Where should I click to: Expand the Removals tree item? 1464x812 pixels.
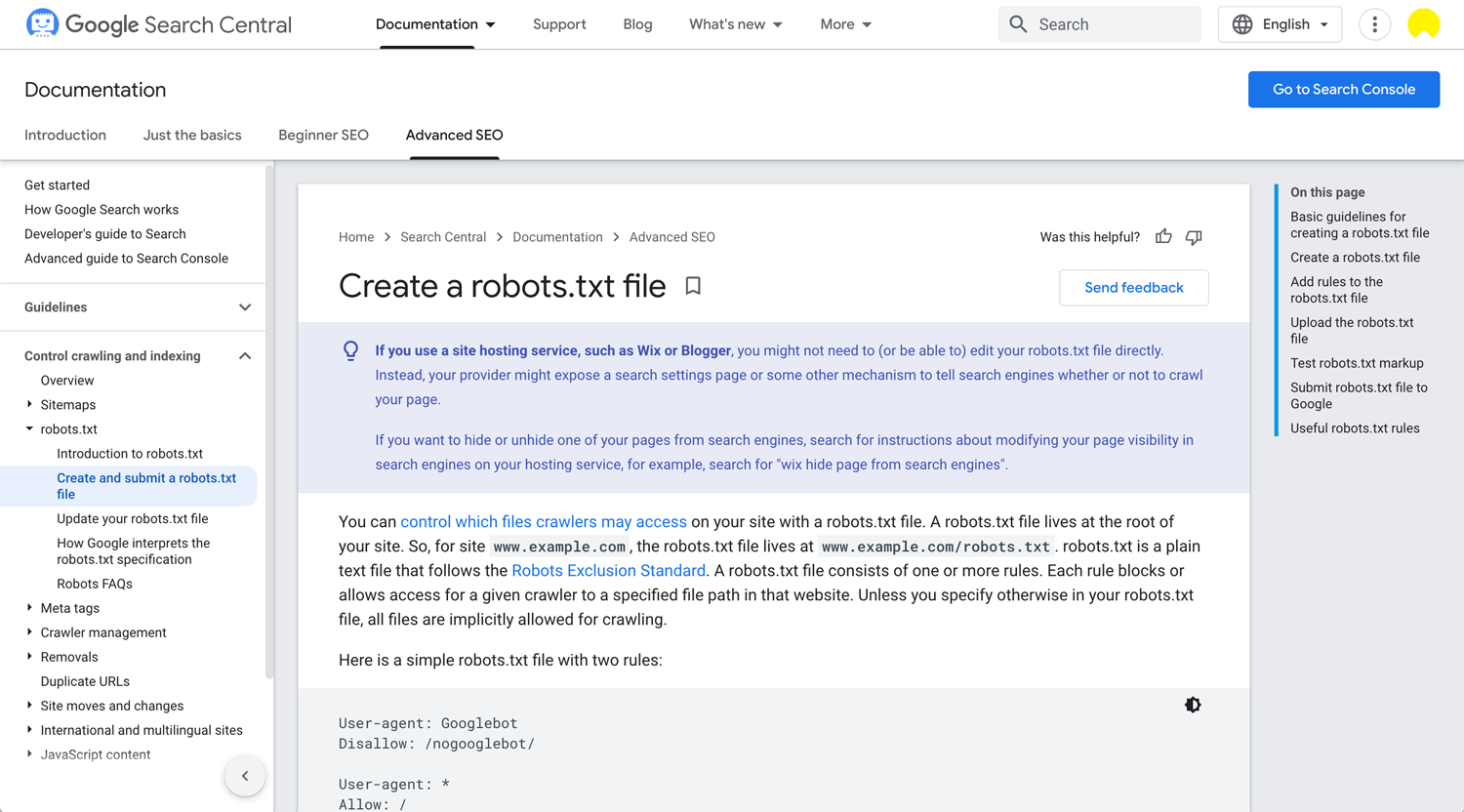pos(29,657)
